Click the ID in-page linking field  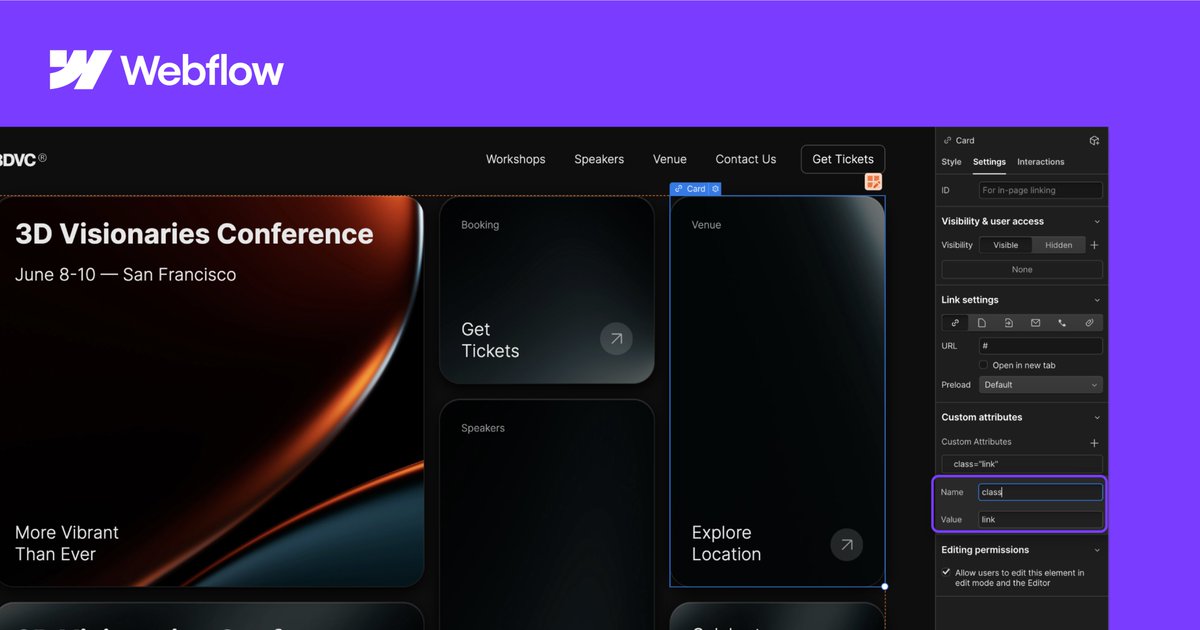point(1040,190)
